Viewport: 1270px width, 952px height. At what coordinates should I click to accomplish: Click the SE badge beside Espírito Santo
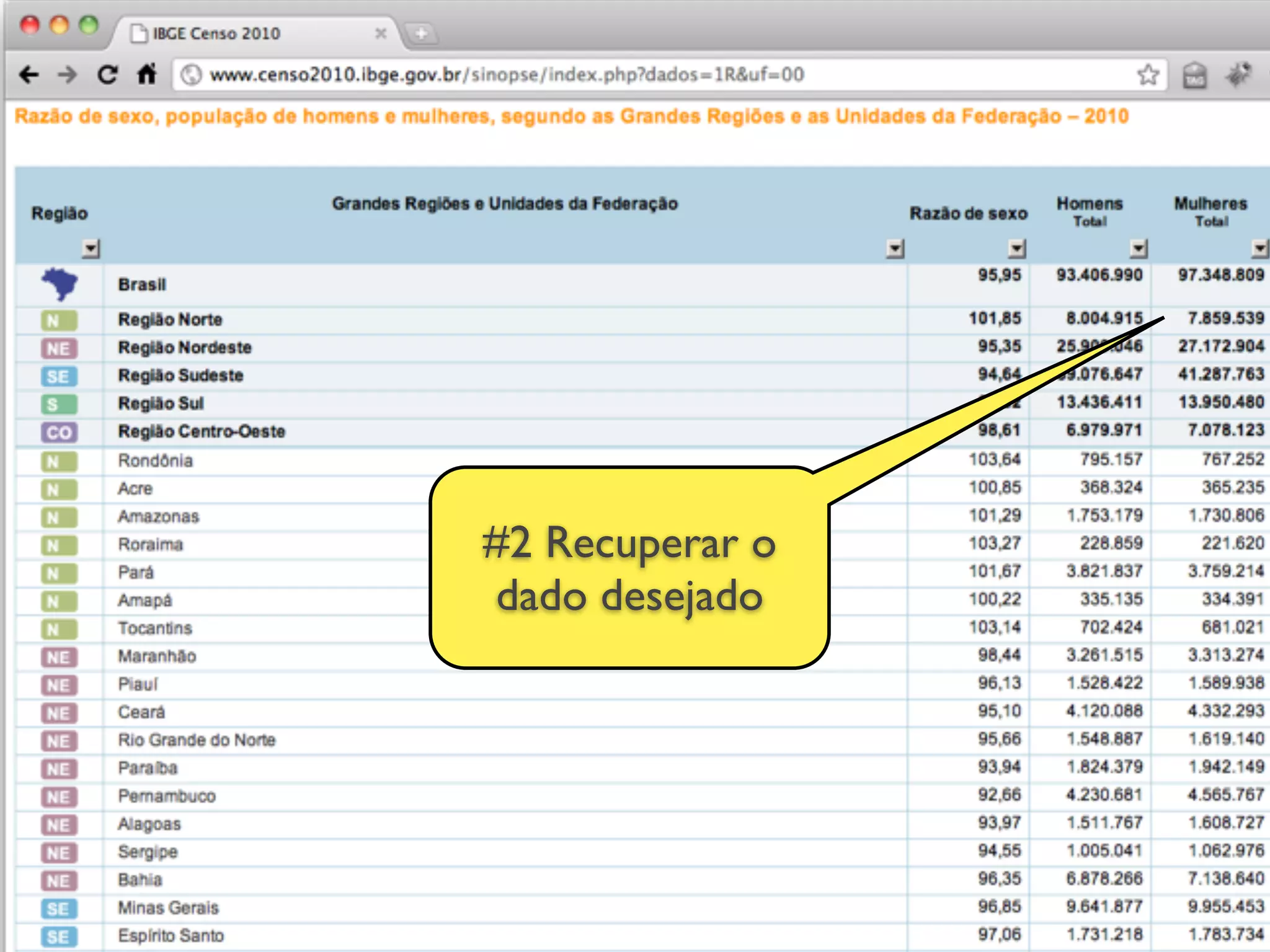coord(59,937)
